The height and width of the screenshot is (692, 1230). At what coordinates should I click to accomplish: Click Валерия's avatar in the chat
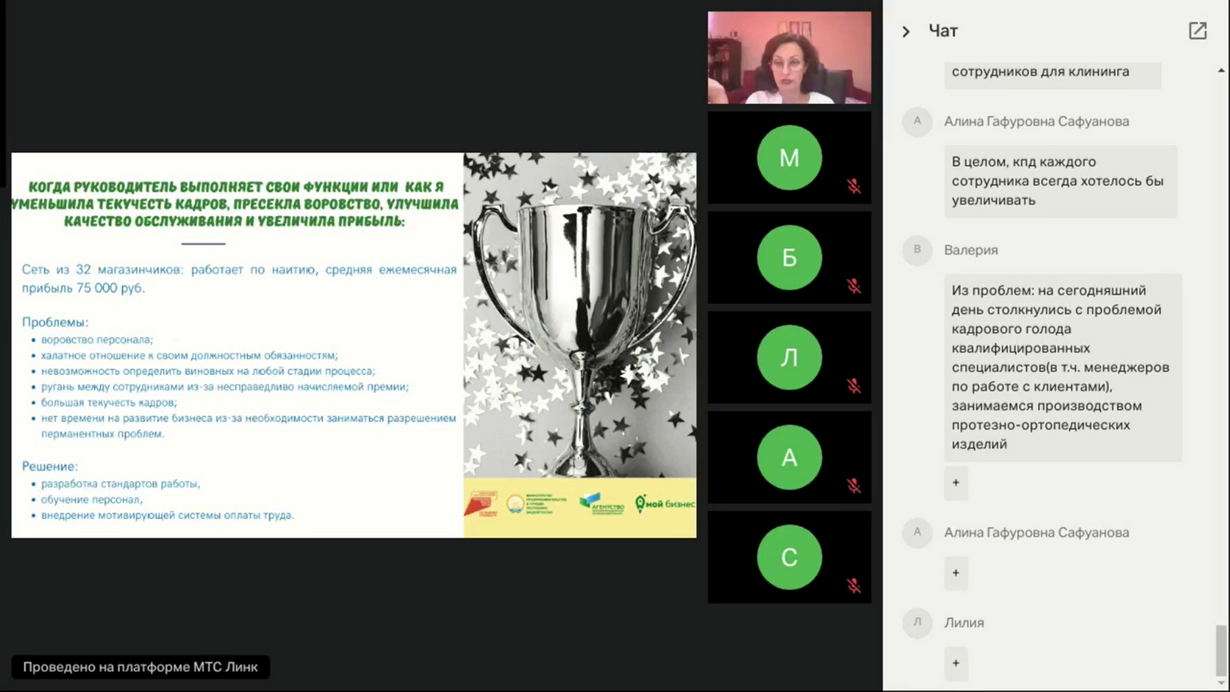coord(917,250)
